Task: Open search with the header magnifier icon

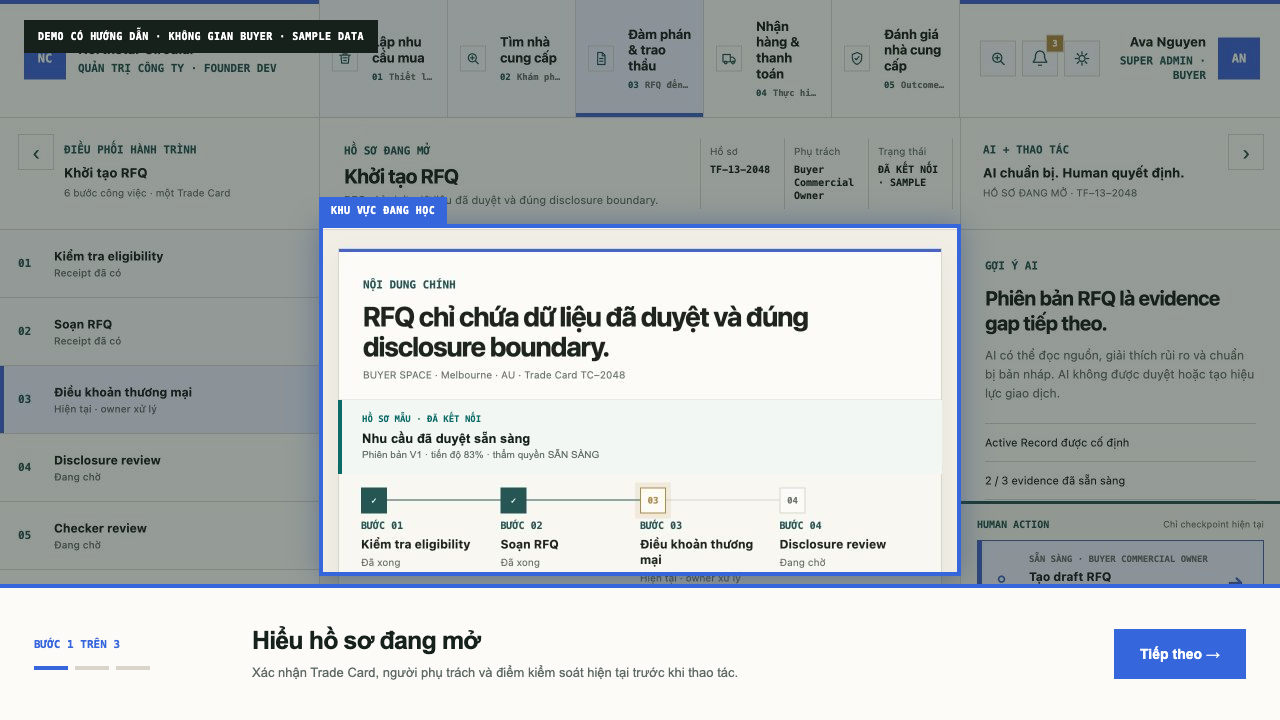Action: point(998,58)
